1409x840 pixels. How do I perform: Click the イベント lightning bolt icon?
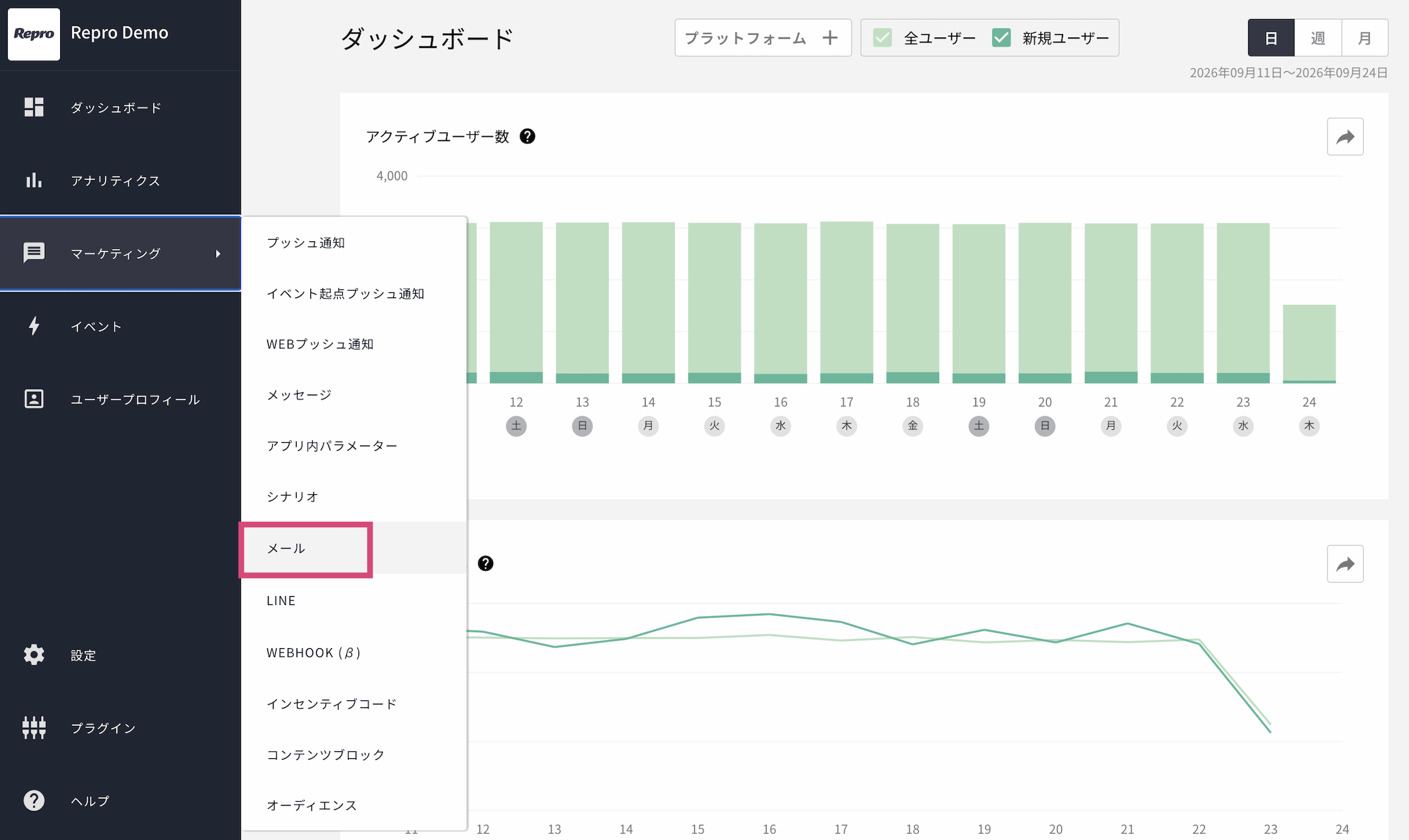(34, 326)
